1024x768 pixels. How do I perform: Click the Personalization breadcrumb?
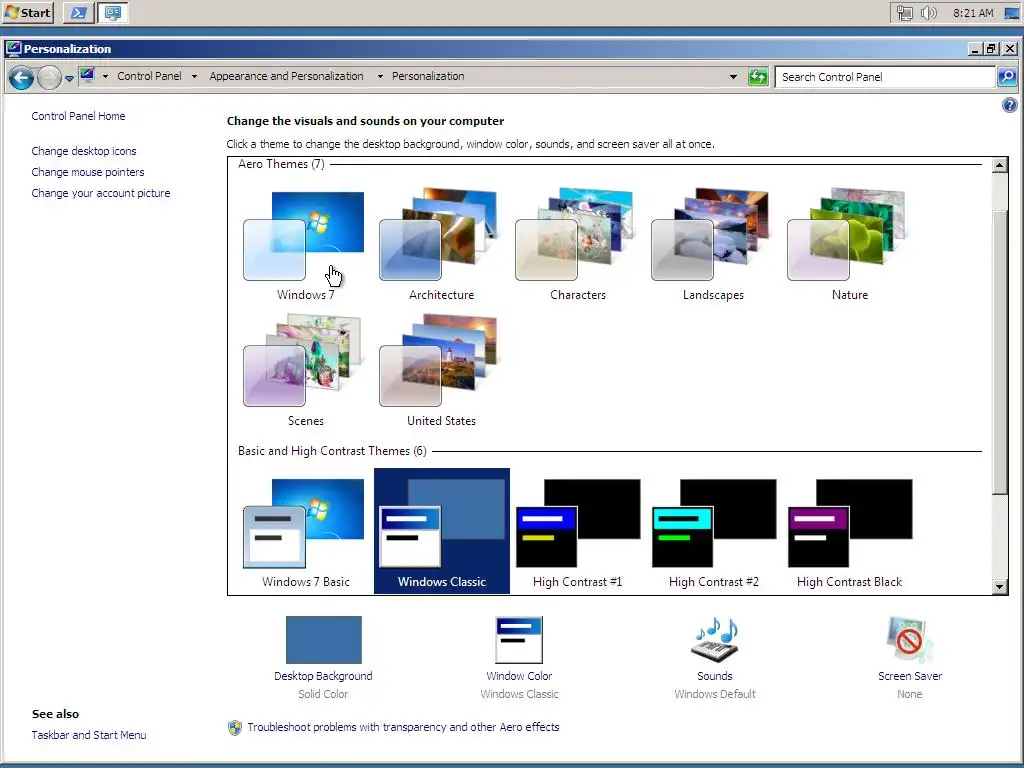[x=428, y=76]
